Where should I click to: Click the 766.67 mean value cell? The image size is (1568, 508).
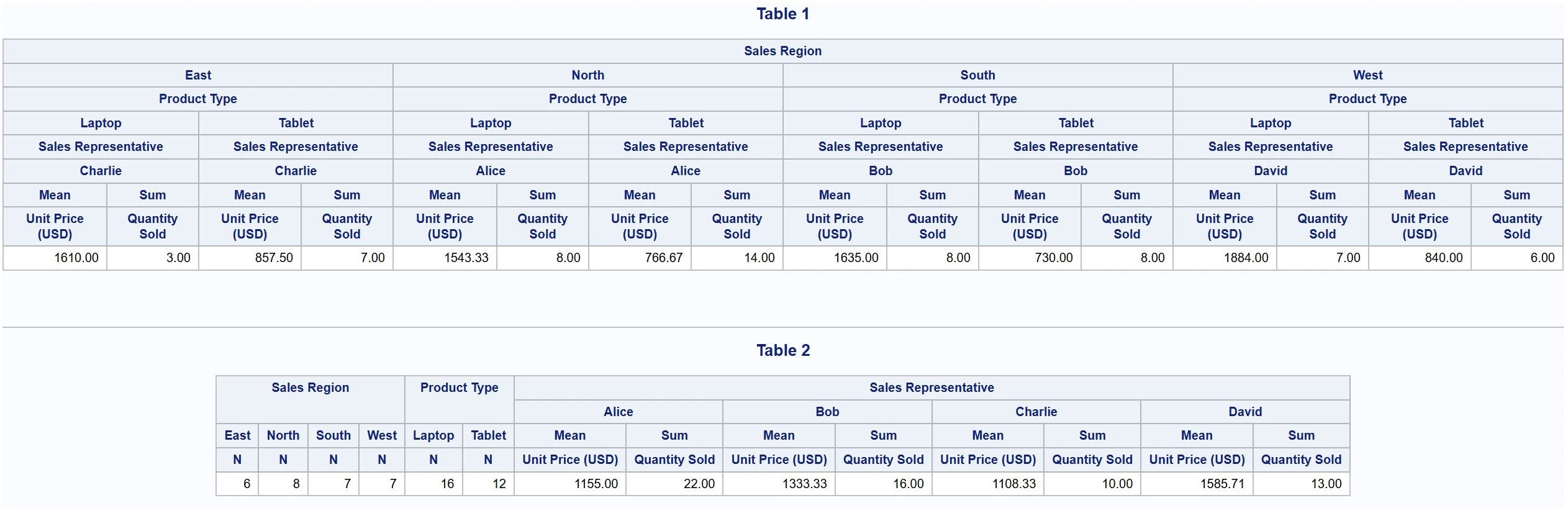640,258
